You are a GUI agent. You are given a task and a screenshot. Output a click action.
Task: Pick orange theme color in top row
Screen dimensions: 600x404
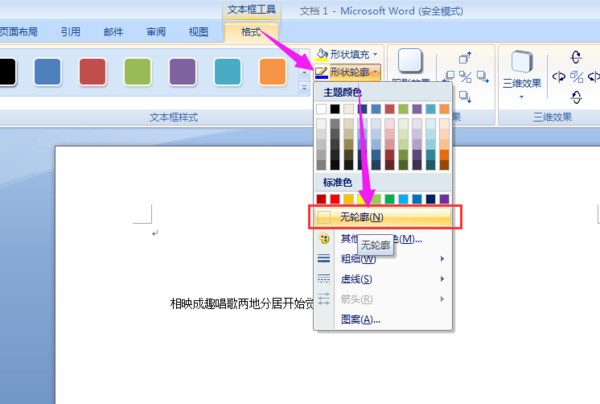(x=444, y=109)
